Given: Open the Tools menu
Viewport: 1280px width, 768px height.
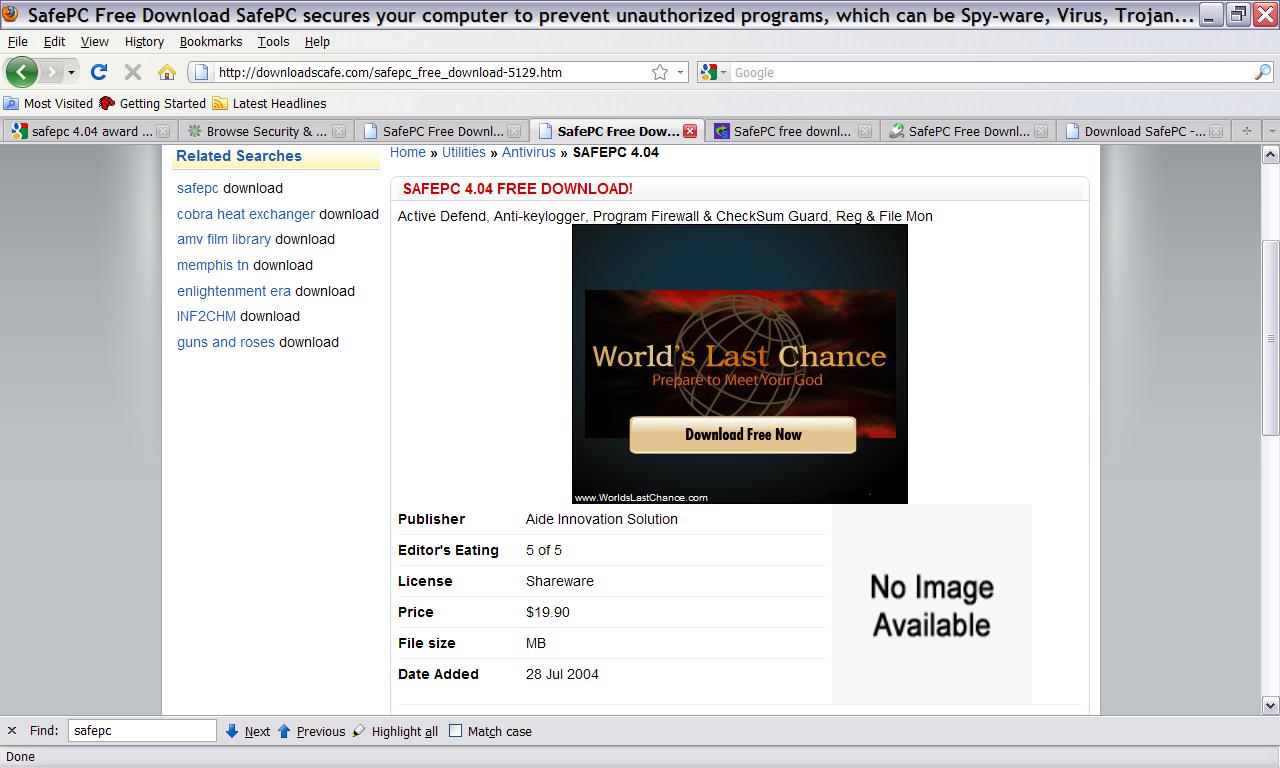Looking at the screenshot, I should pos(273,41).
